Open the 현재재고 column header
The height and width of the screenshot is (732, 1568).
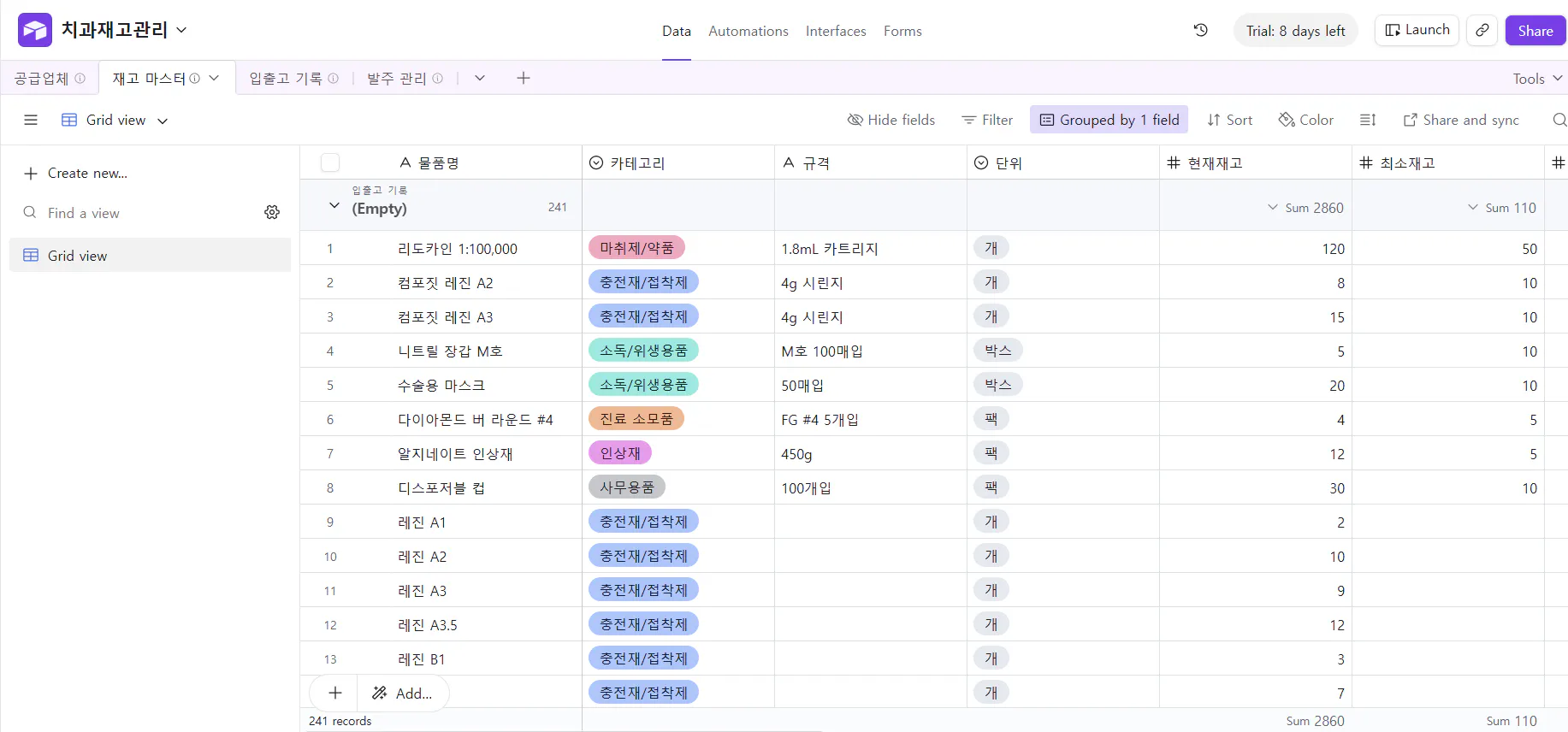[x=1256, y=162]
